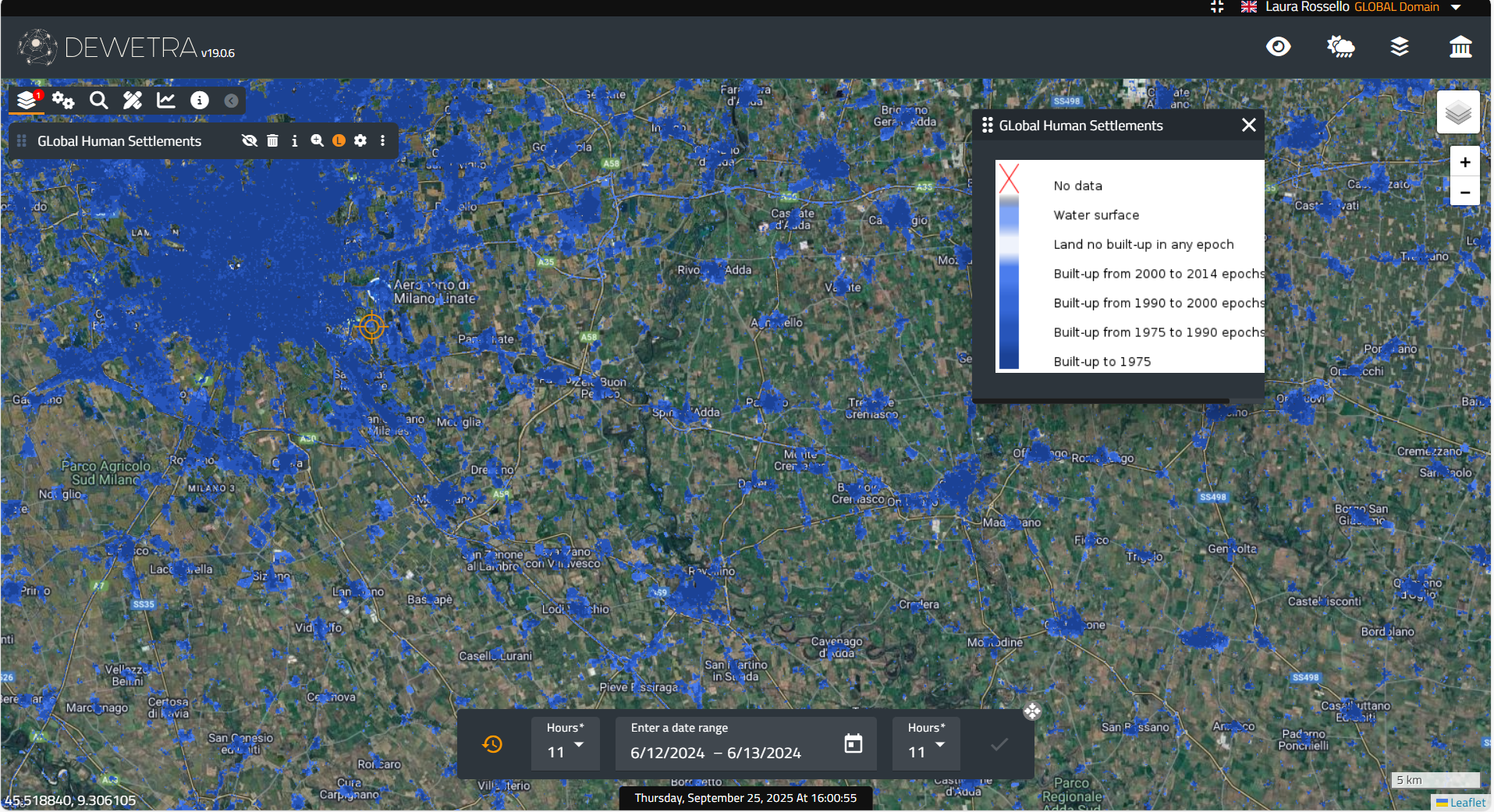1494x812 pixels.
Task: Zoom to GLobal Human Settlements layer extent
Action: point(317,141)
